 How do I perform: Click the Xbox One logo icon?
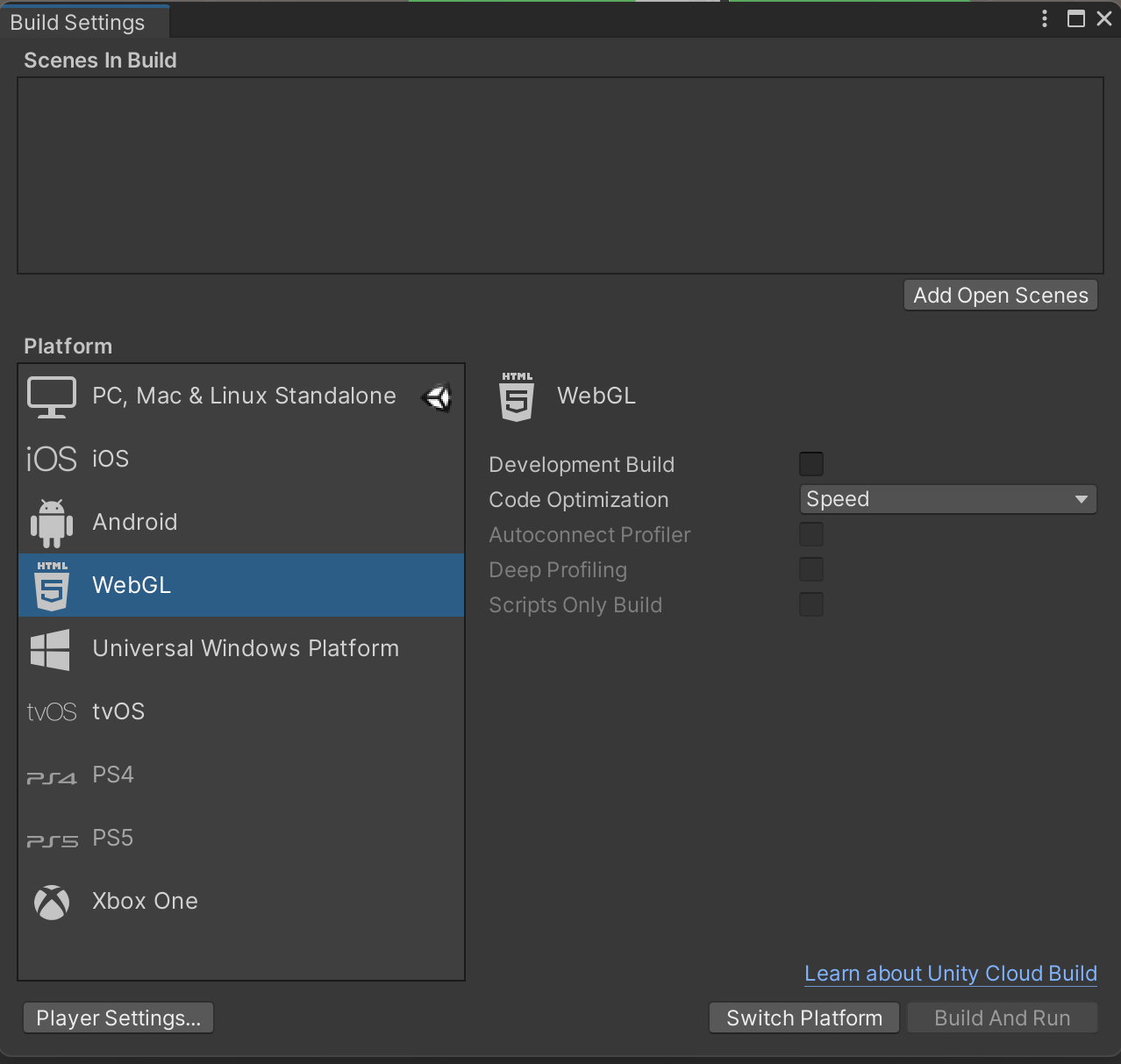point(52,902)
